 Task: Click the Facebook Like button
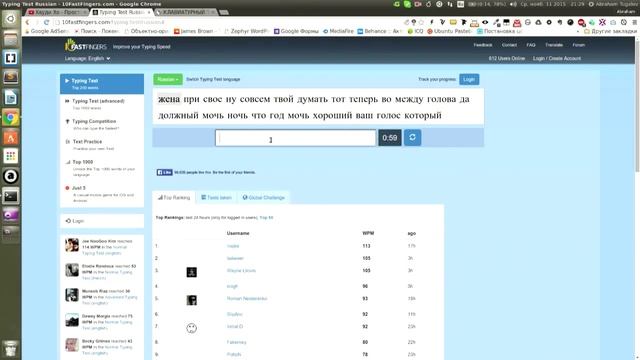[x=164, y=172]
